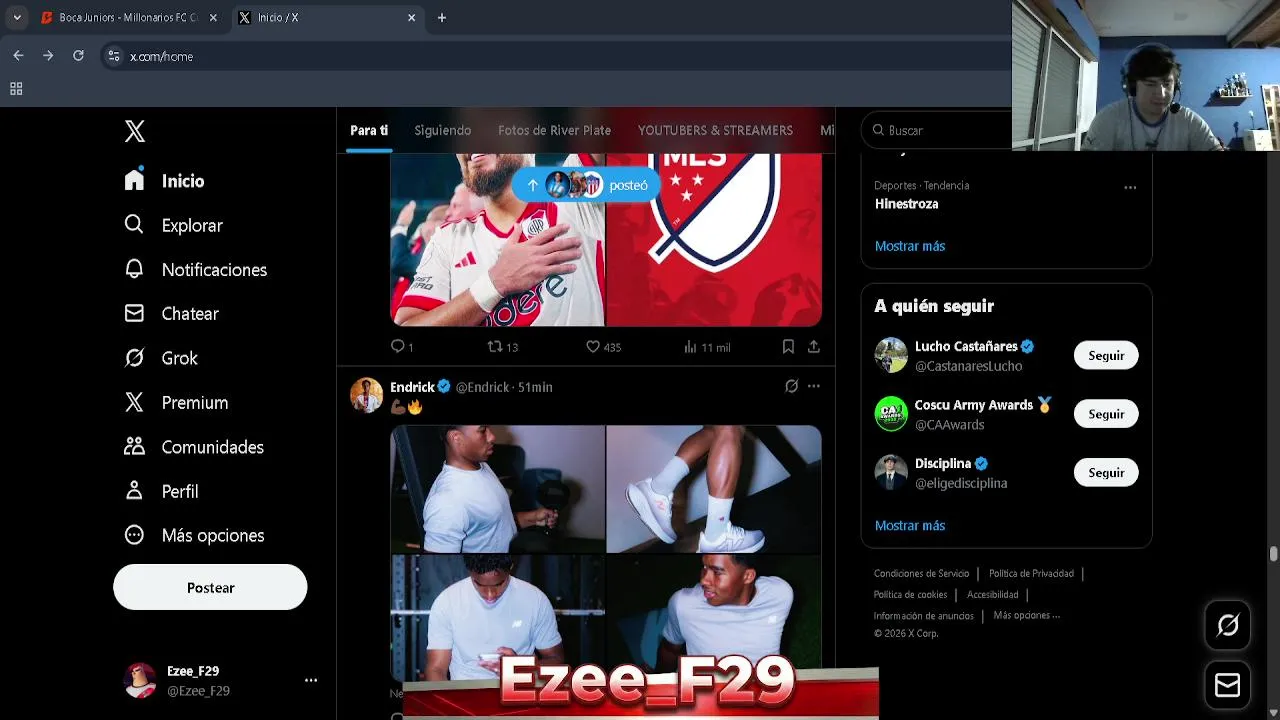Open Lucho Castañares profile
The height and width of the screenshot is (720, 1280).
[966, 346]
